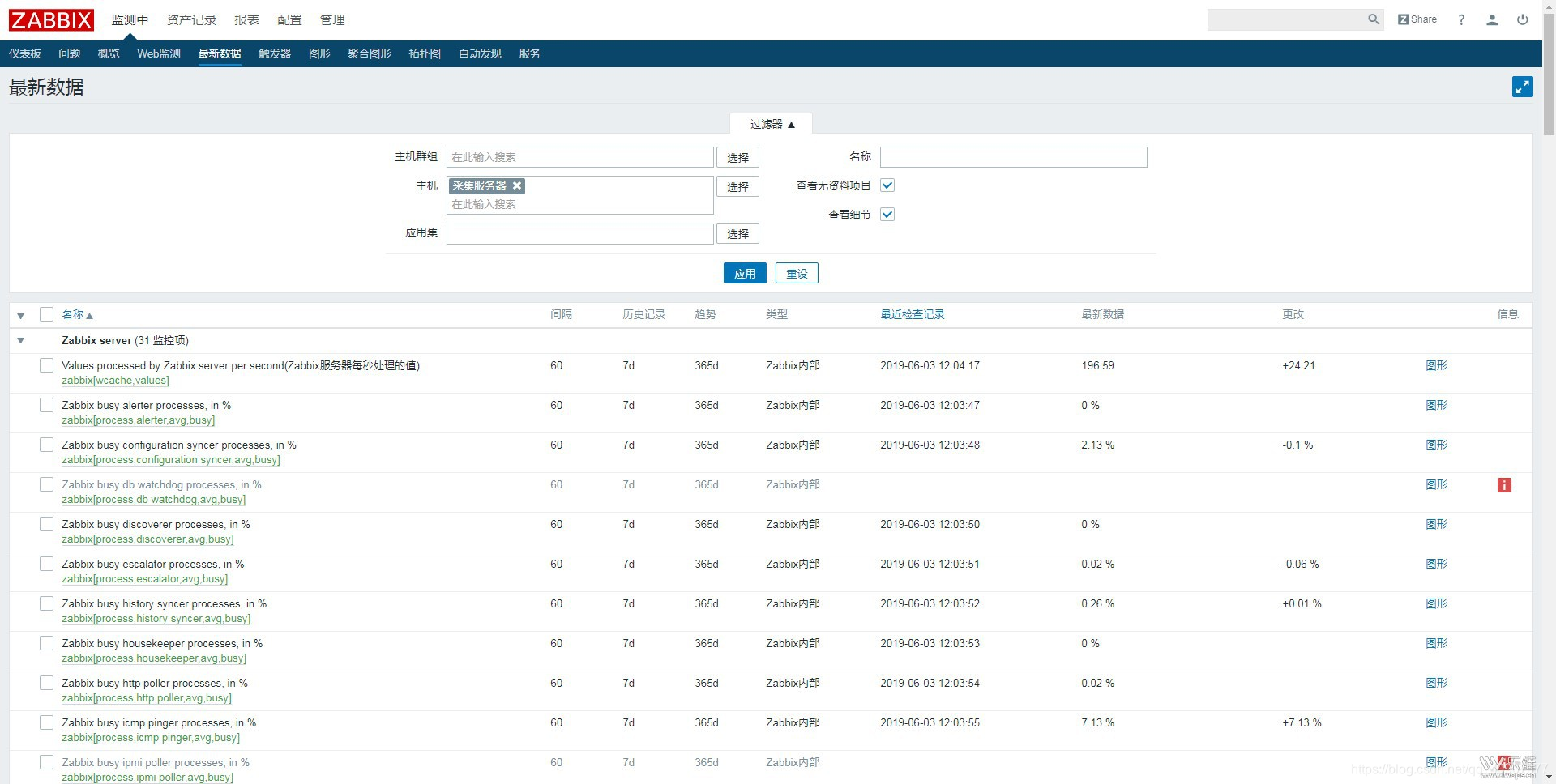Open red info icon for db watchdog row
This screenshot has height=784, width=1556.
click(x=1504, y=485)
